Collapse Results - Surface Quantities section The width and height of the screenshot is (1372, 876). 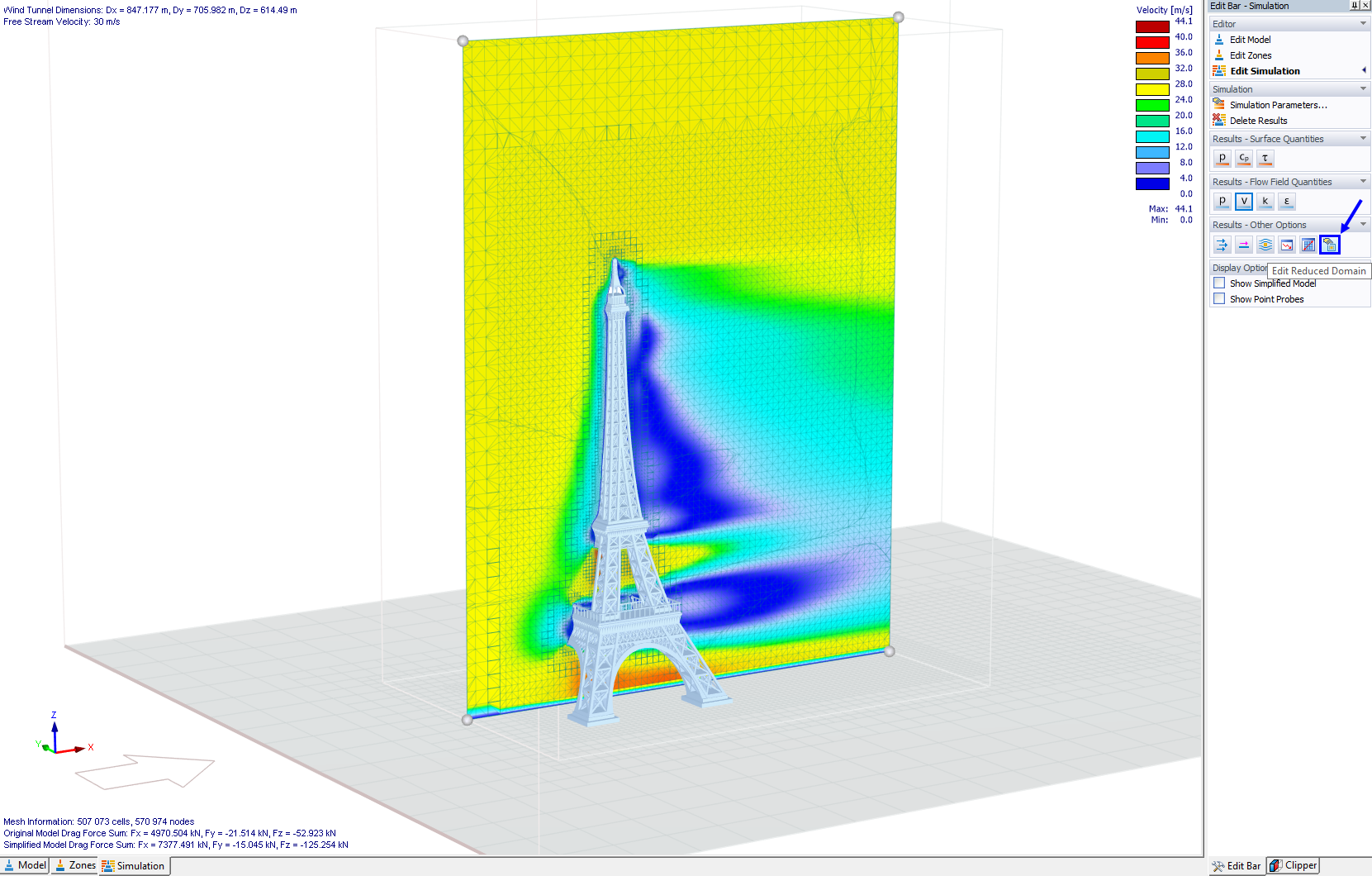[x=1363, y=139]
